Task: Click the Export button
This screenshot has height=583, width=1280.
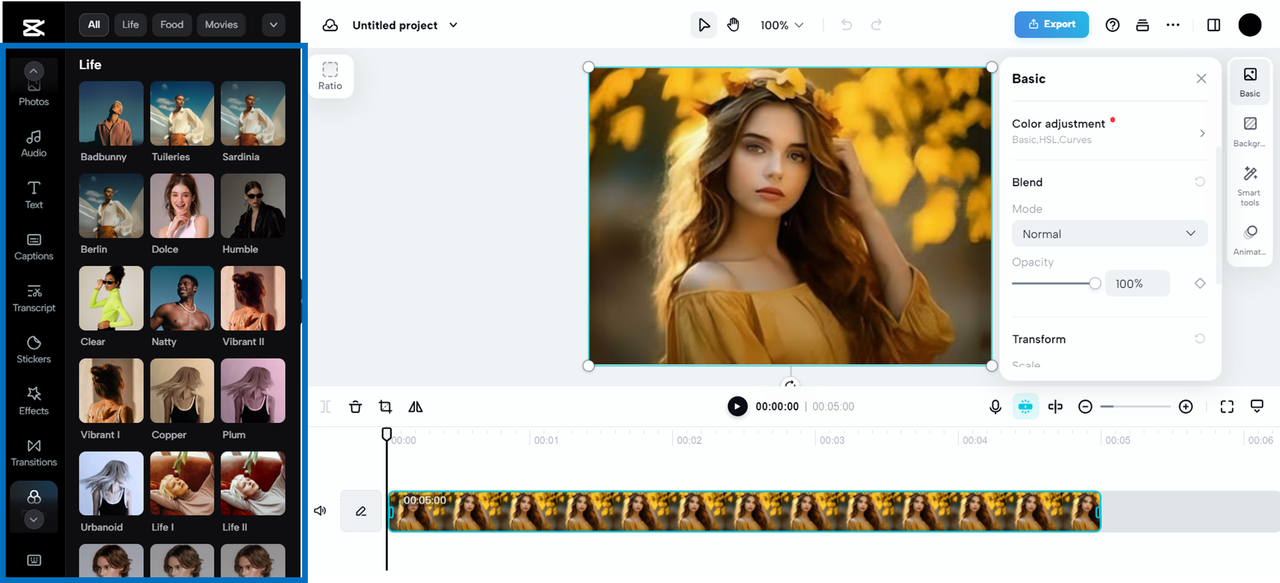Action: (1051, 24)
